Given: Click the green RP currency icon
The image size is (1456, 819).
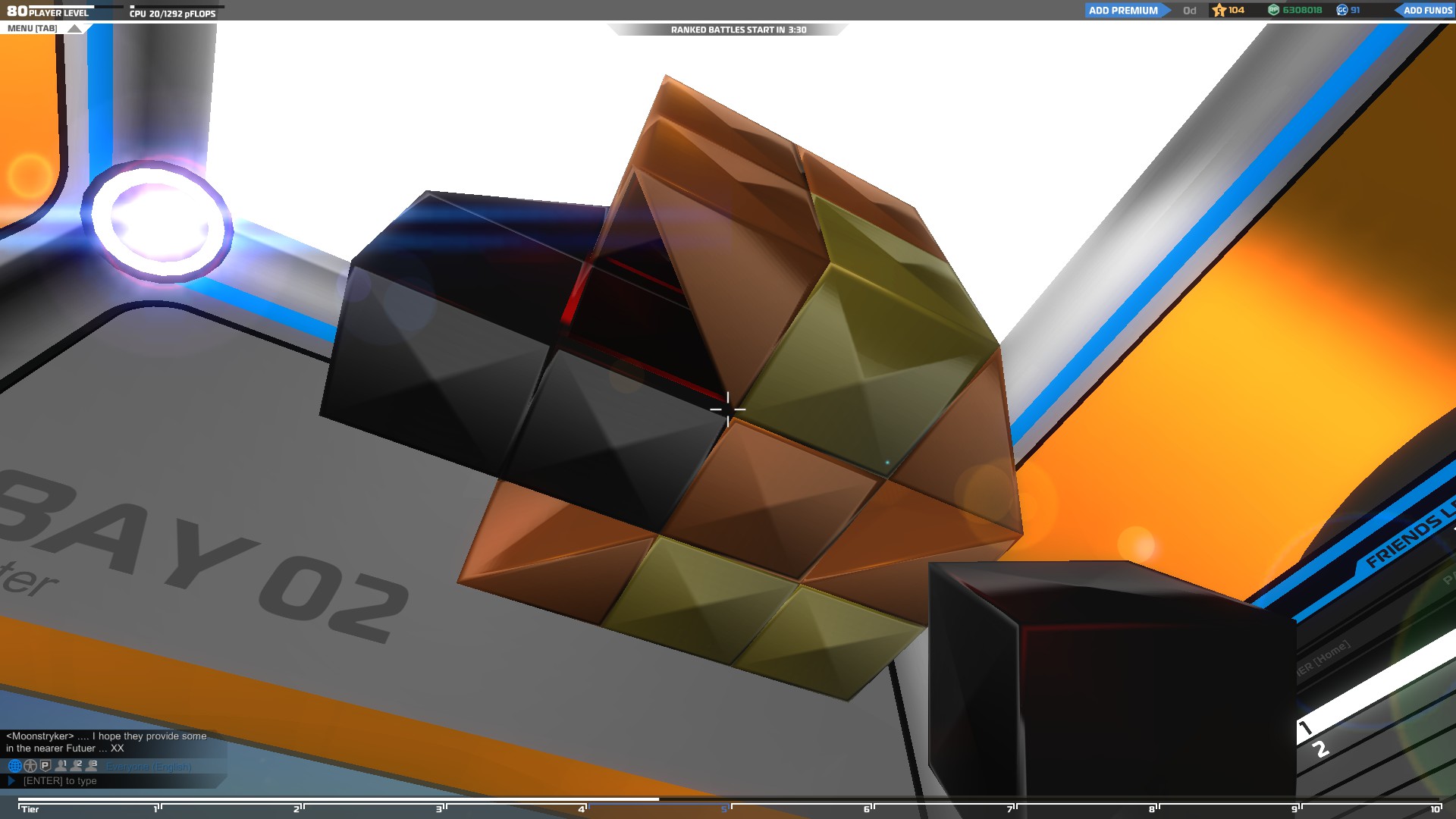Looking at the screenshot, I should (1273, 10).
